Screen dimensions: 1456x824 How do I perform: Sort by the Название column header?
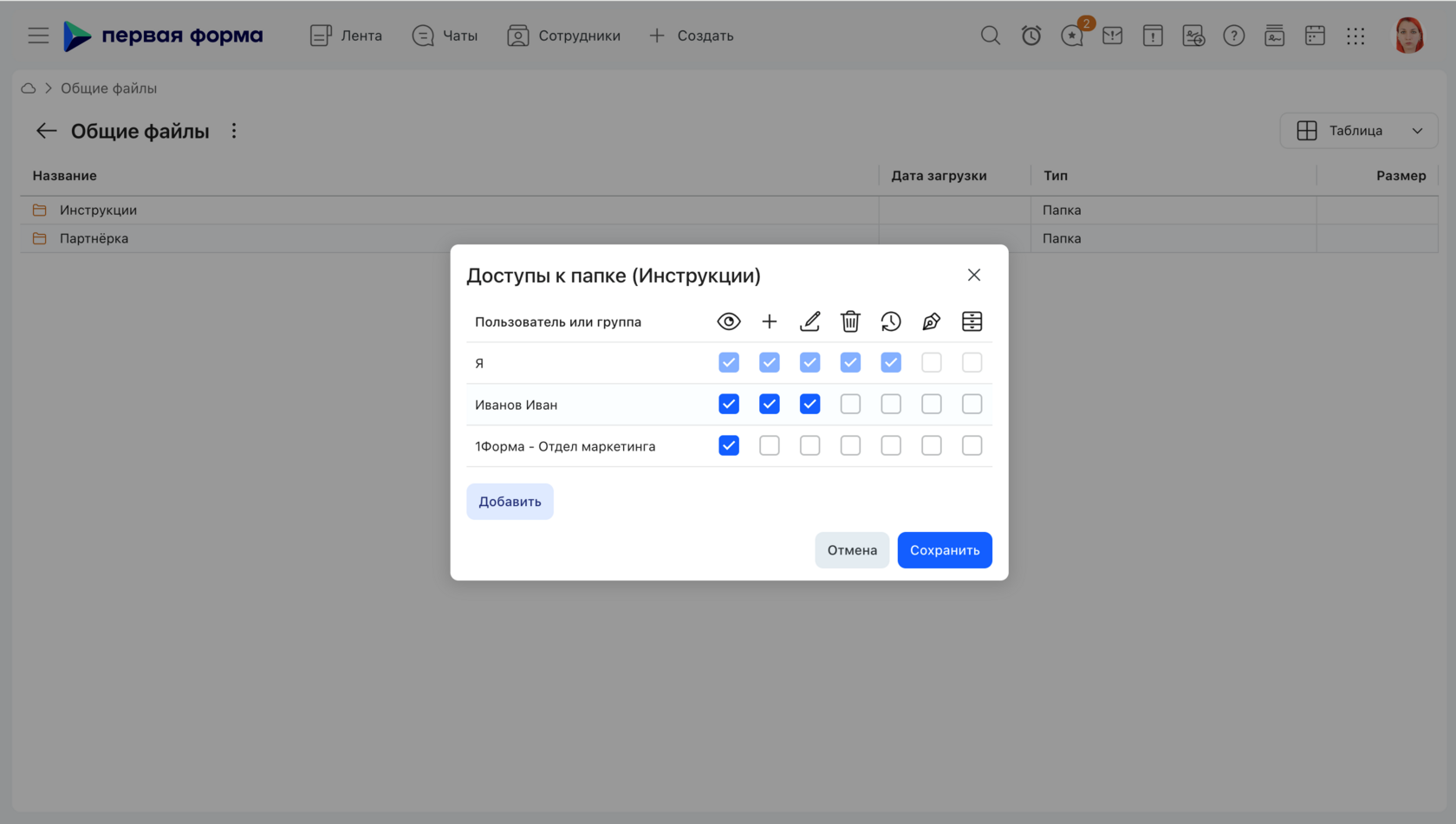[65, 176]
